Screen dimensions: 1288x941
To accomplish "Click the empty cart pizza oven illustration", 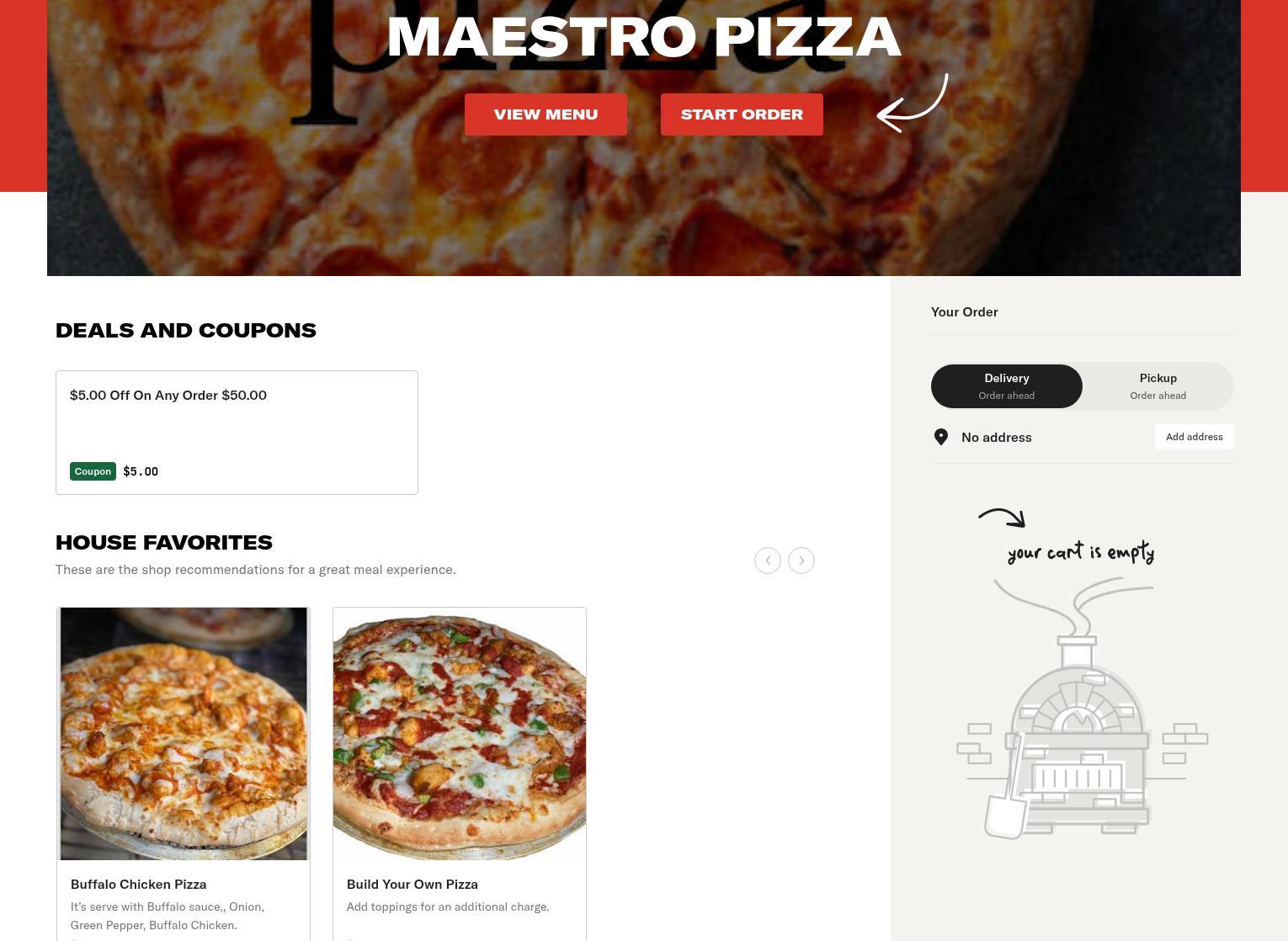I will click(1082, 724).
